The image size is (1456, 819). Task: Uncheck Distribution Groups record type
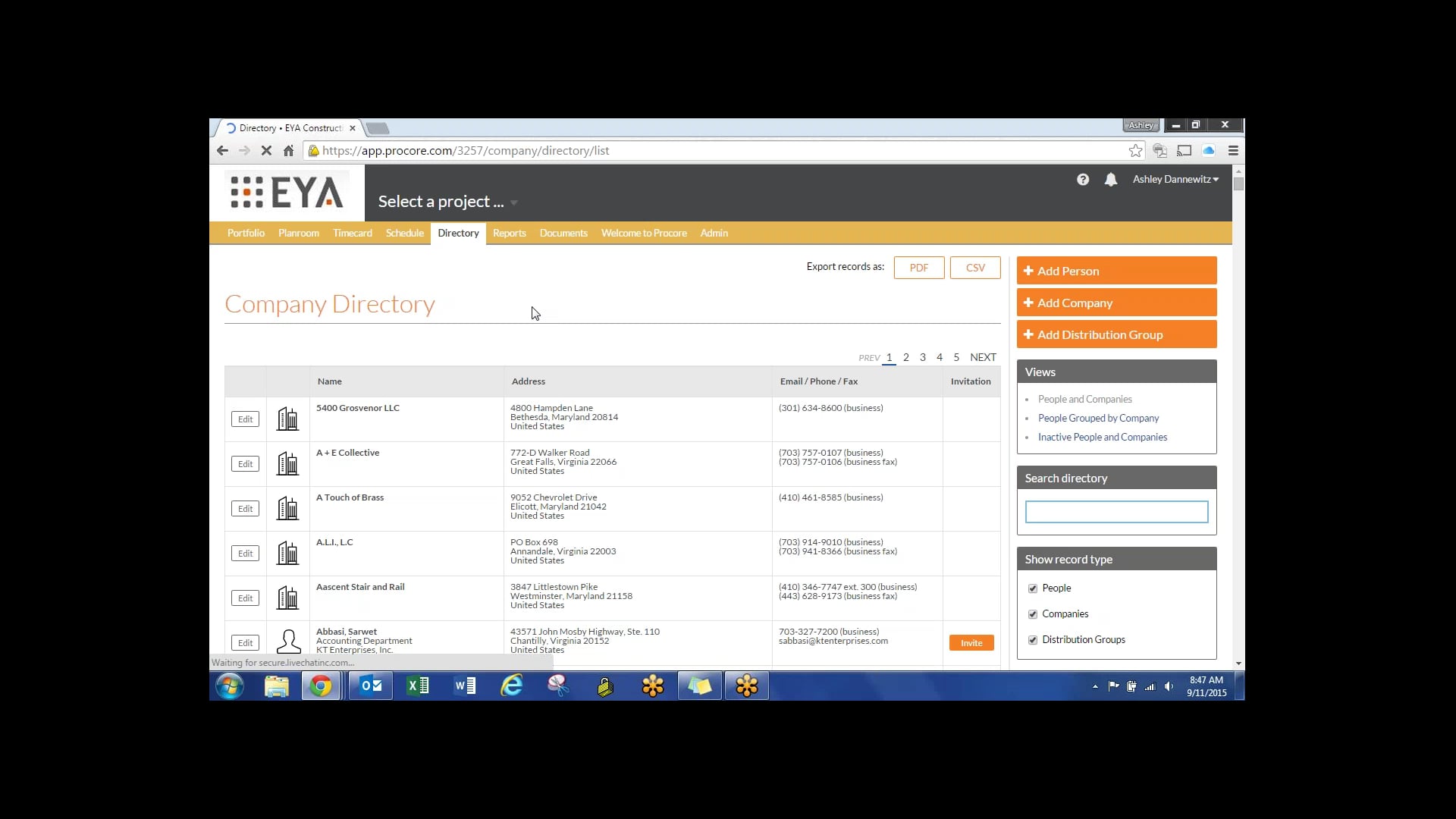coord(1032,640)
